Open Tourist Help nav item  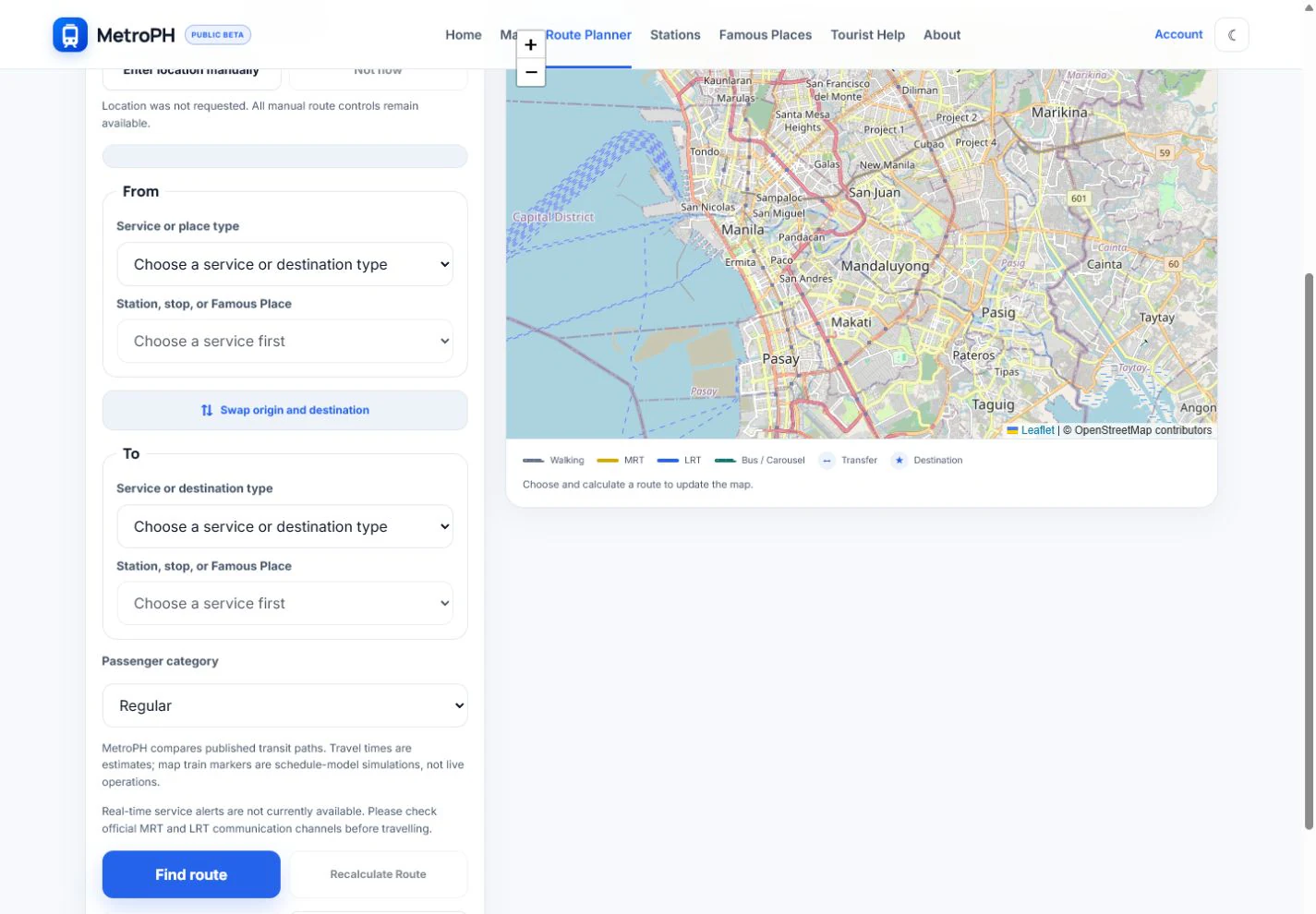pyautogui.click(x=867, y=35)
